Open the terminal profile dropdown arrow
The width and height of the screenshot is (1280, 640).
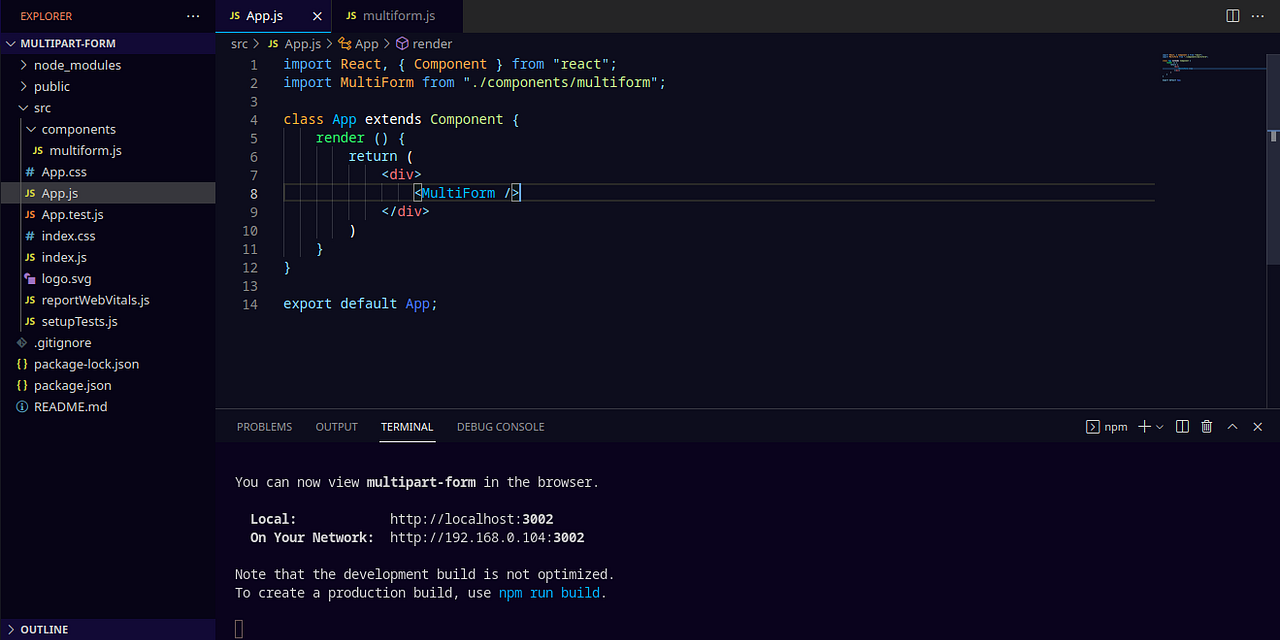[1160, 427]
